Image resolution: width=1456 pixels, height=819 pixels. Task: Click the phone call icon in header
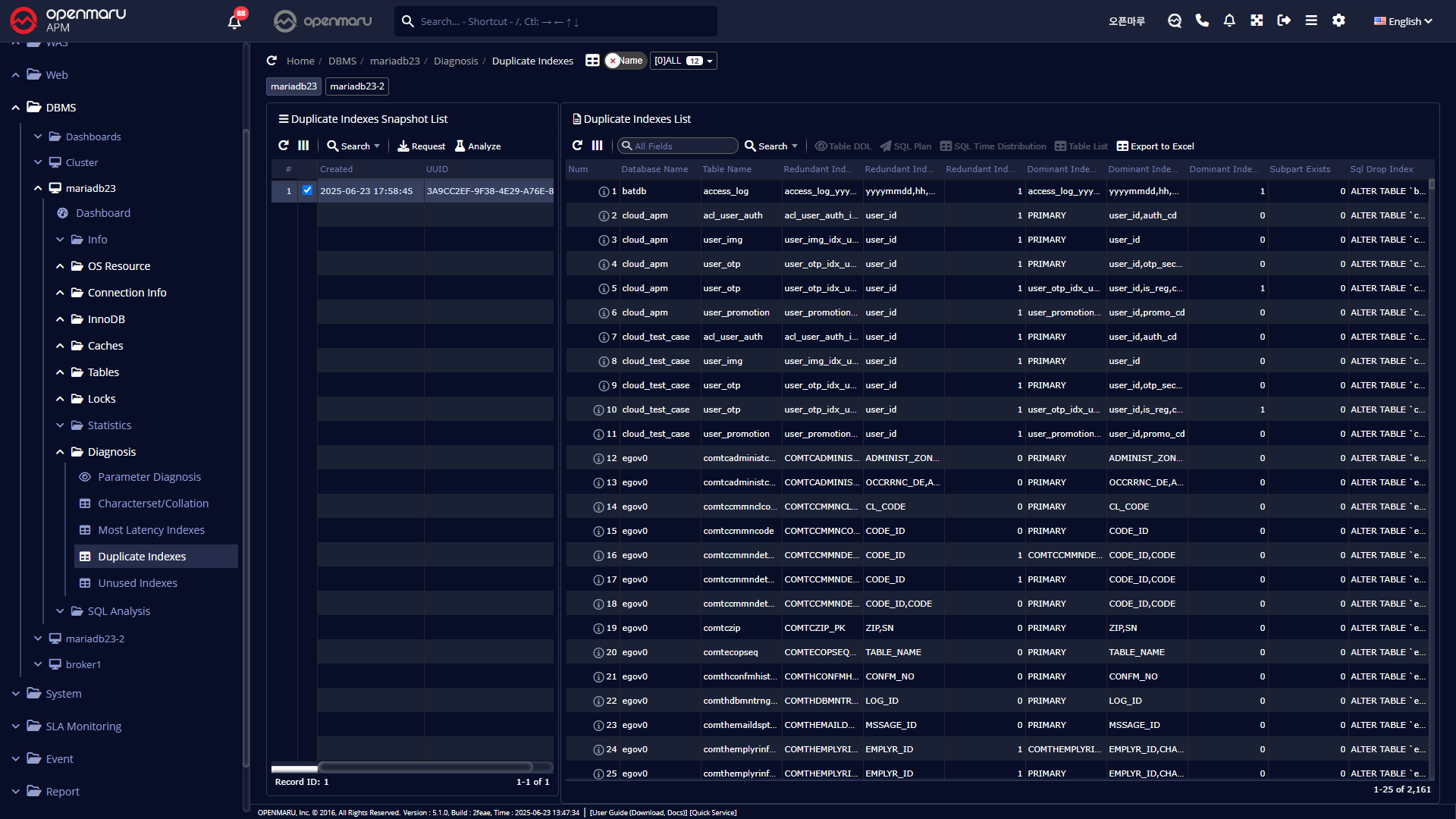[1202, 20]
